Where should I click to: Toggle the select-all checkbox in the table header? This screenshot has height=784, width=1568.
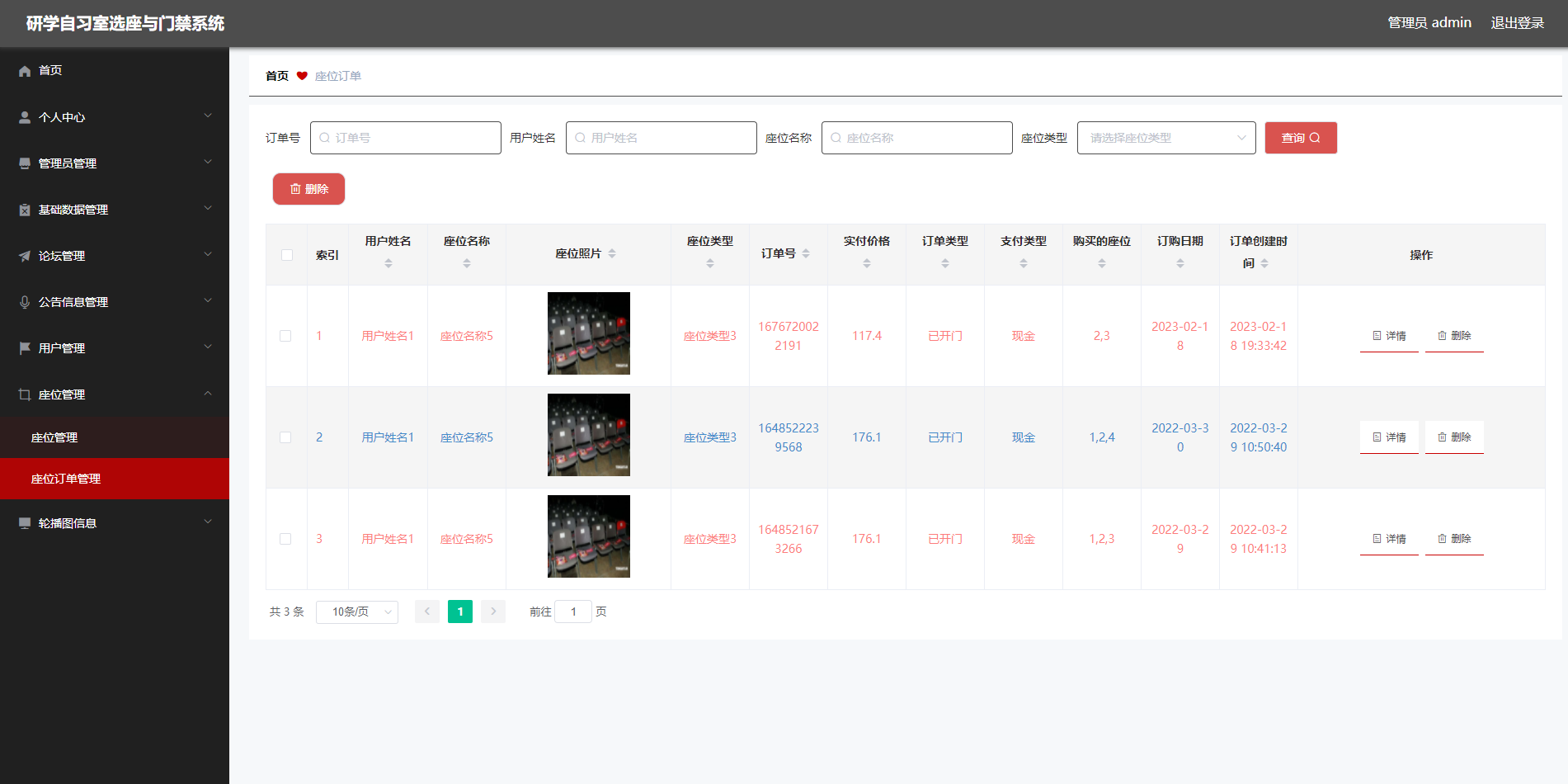[x=287, y=255]
